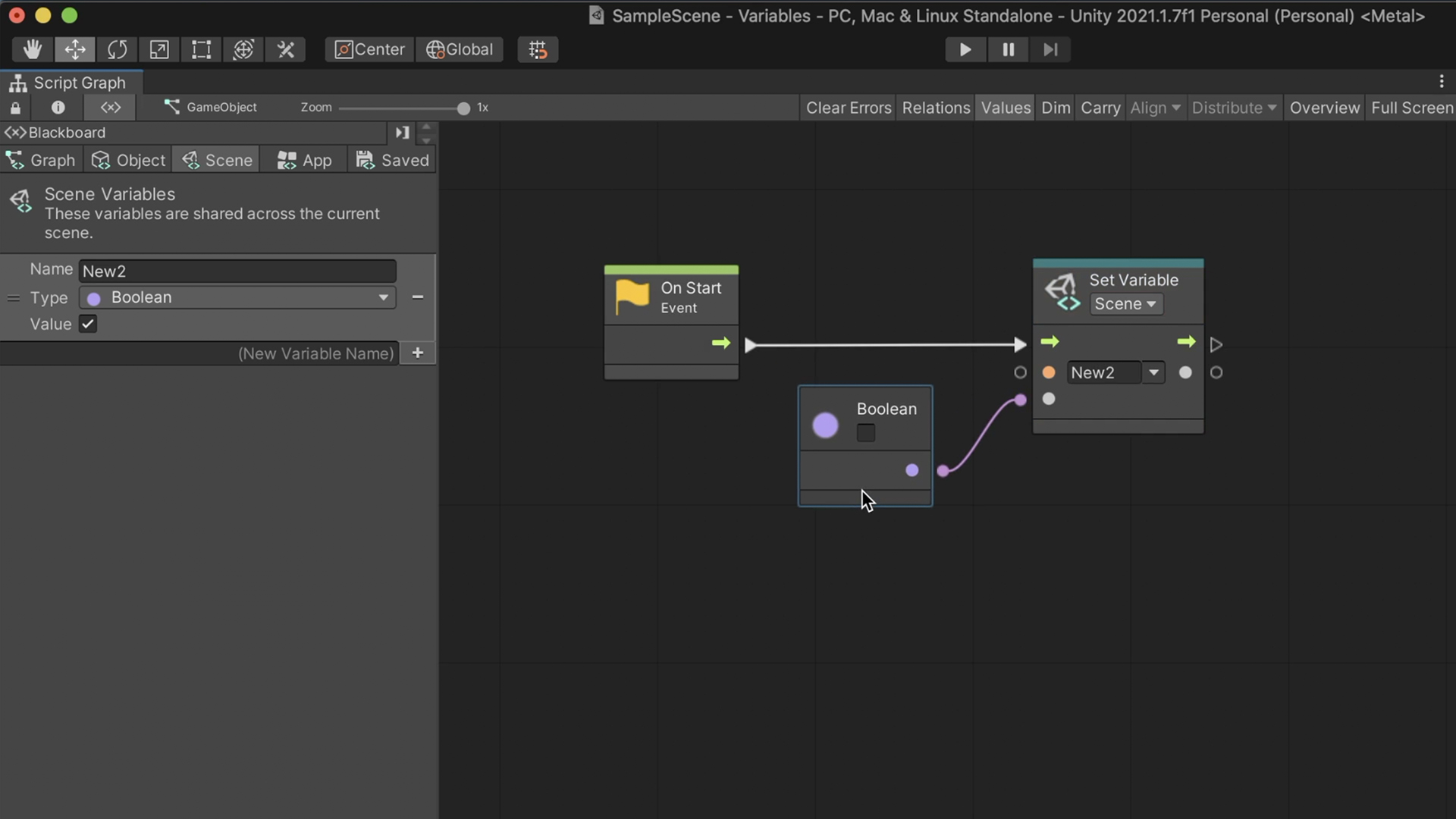Switch to the Graph tab
The width and height of the screenshot is (1456, 819).
(x=52, y=160)
